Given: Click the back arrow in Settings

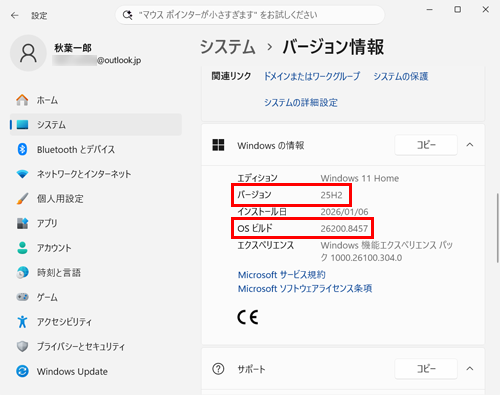Looking at the screenshot, I should 14,15.
